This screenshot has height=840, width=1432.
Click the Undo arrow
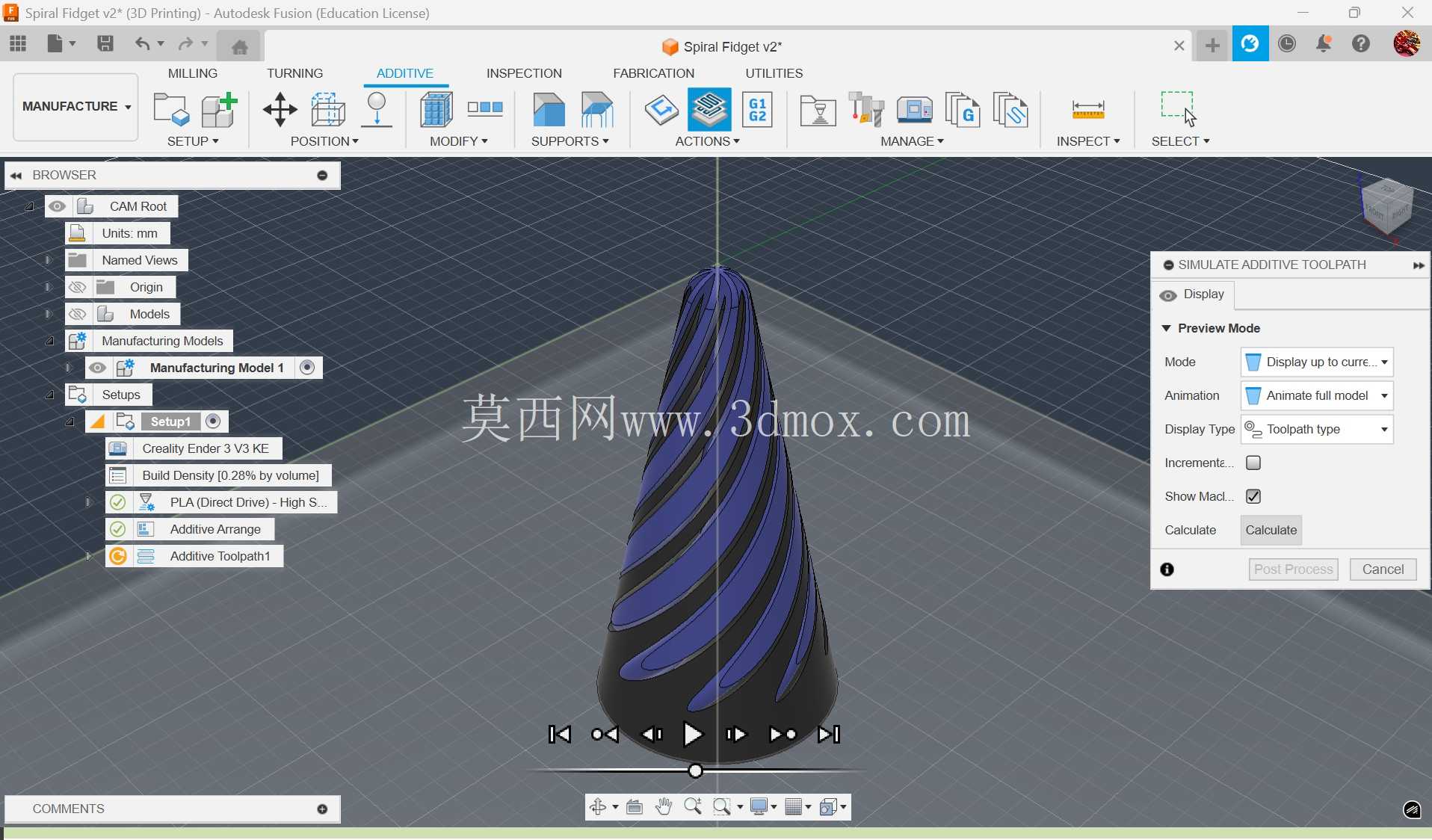click(142, 44)
